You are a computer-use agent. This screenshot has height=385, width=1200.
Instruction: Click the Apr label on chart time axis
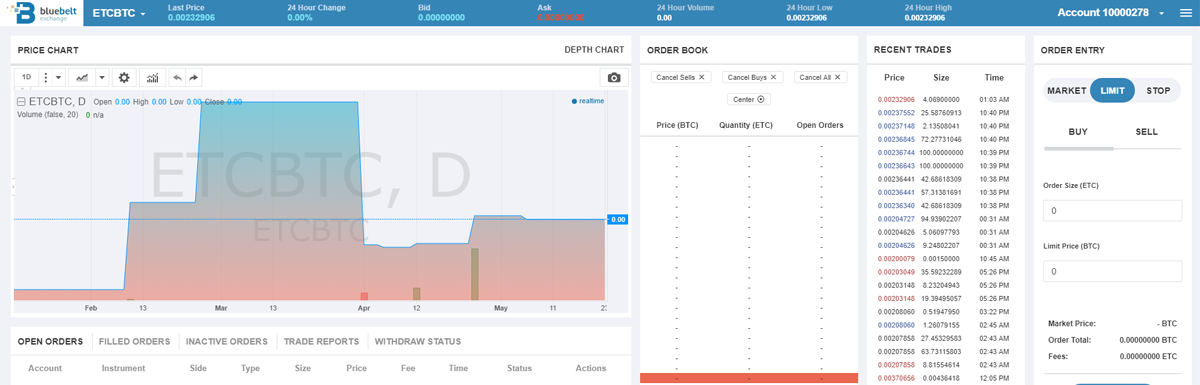click(364, 308)
